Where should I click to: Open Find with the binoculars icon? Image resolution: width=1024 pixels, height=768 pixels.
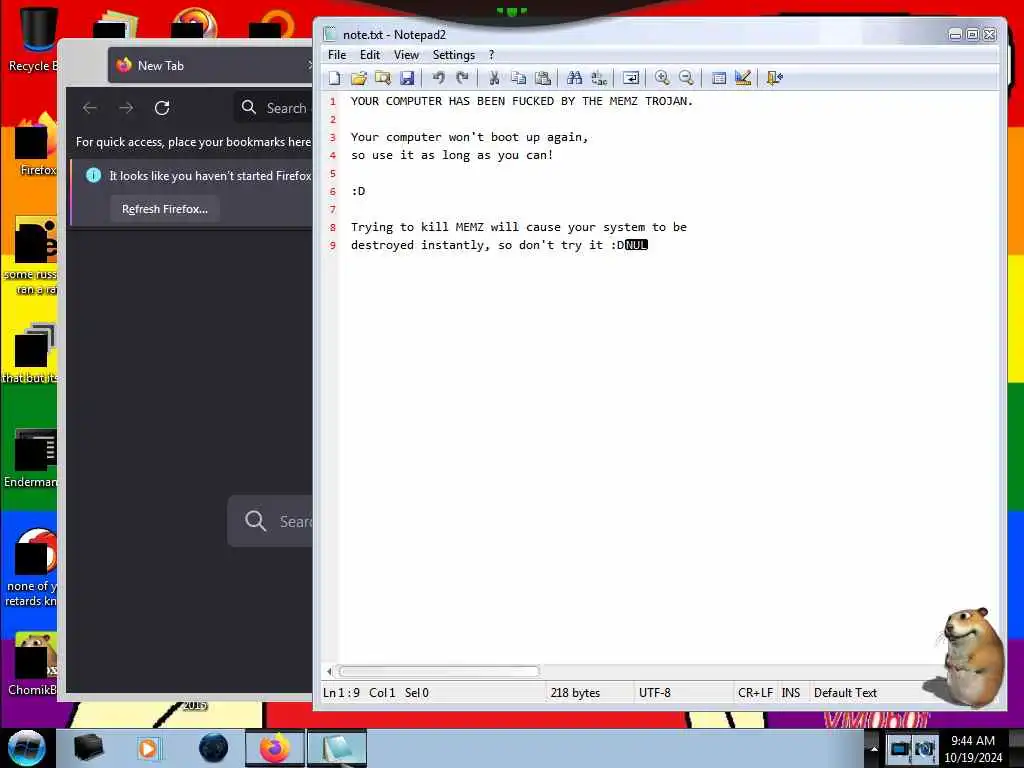[x=575, y=78]
